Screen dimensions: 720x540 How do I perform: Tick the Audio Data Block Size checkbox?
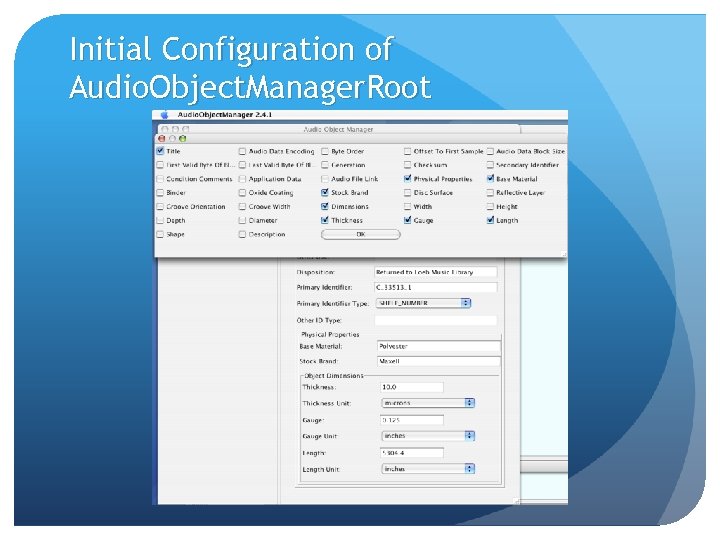(x=490, y=151)
